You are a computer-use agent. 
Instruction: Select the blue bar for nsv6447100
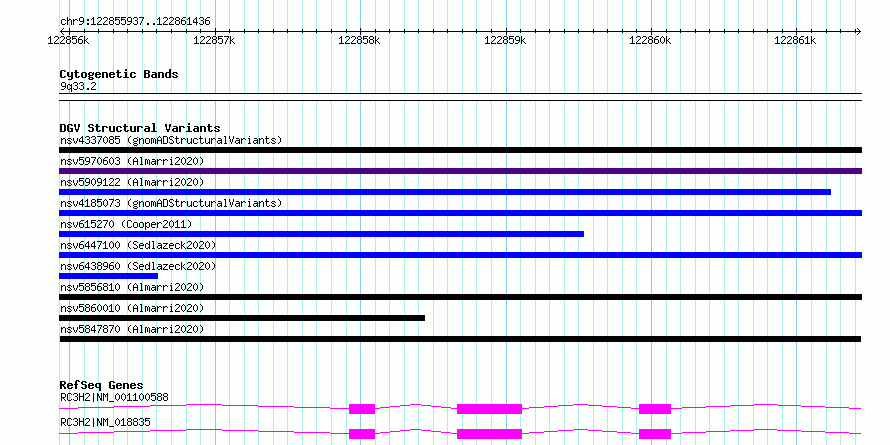460,255
